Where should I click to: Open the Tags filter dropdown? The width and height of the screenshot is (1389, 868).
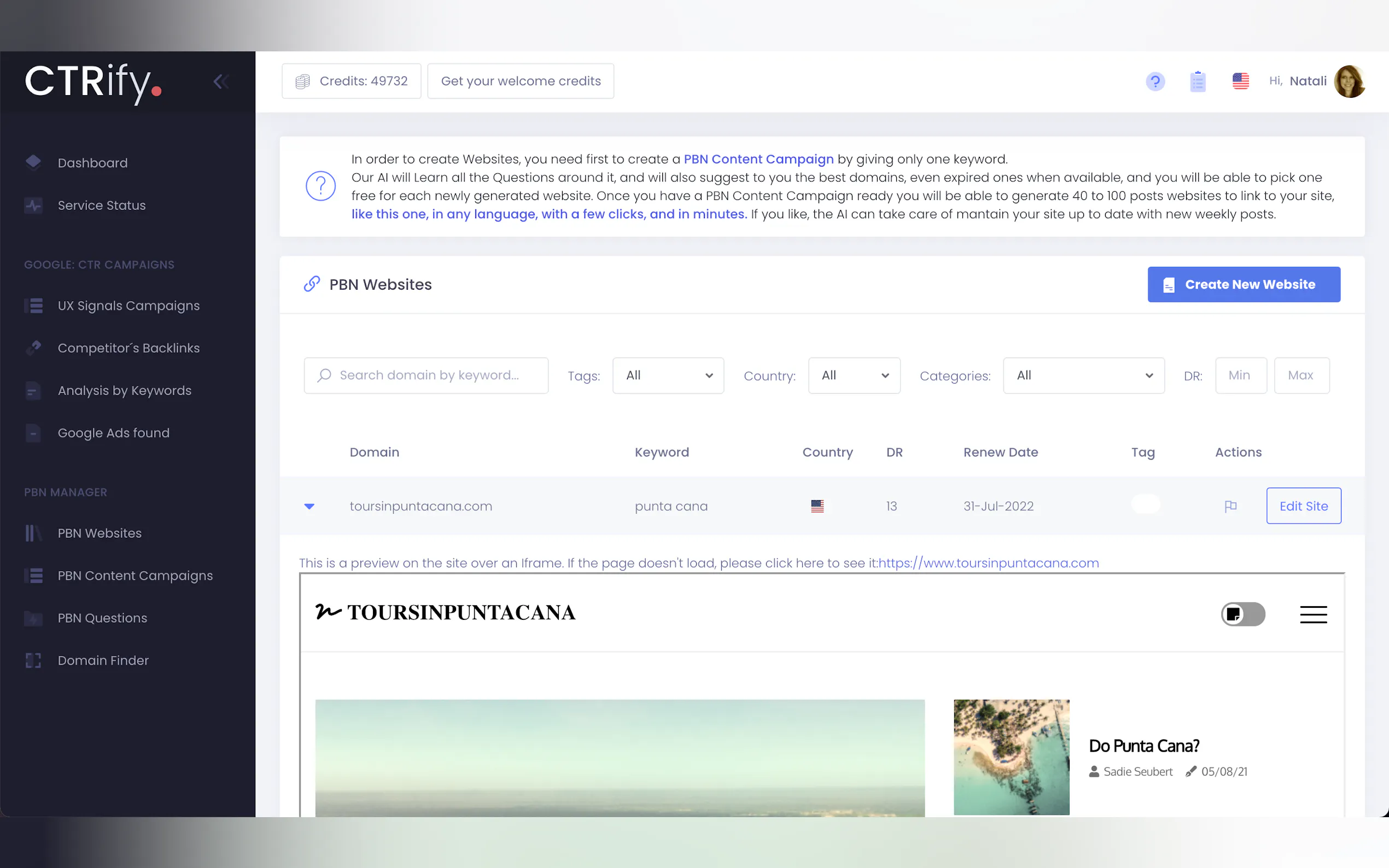coord(668,376)
